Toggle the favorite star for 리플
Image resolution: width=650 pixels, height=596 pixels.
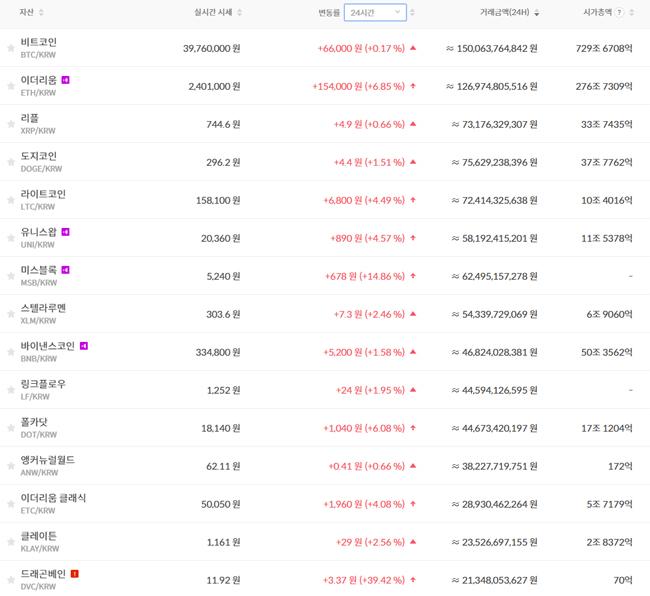(x=11, y=123)
